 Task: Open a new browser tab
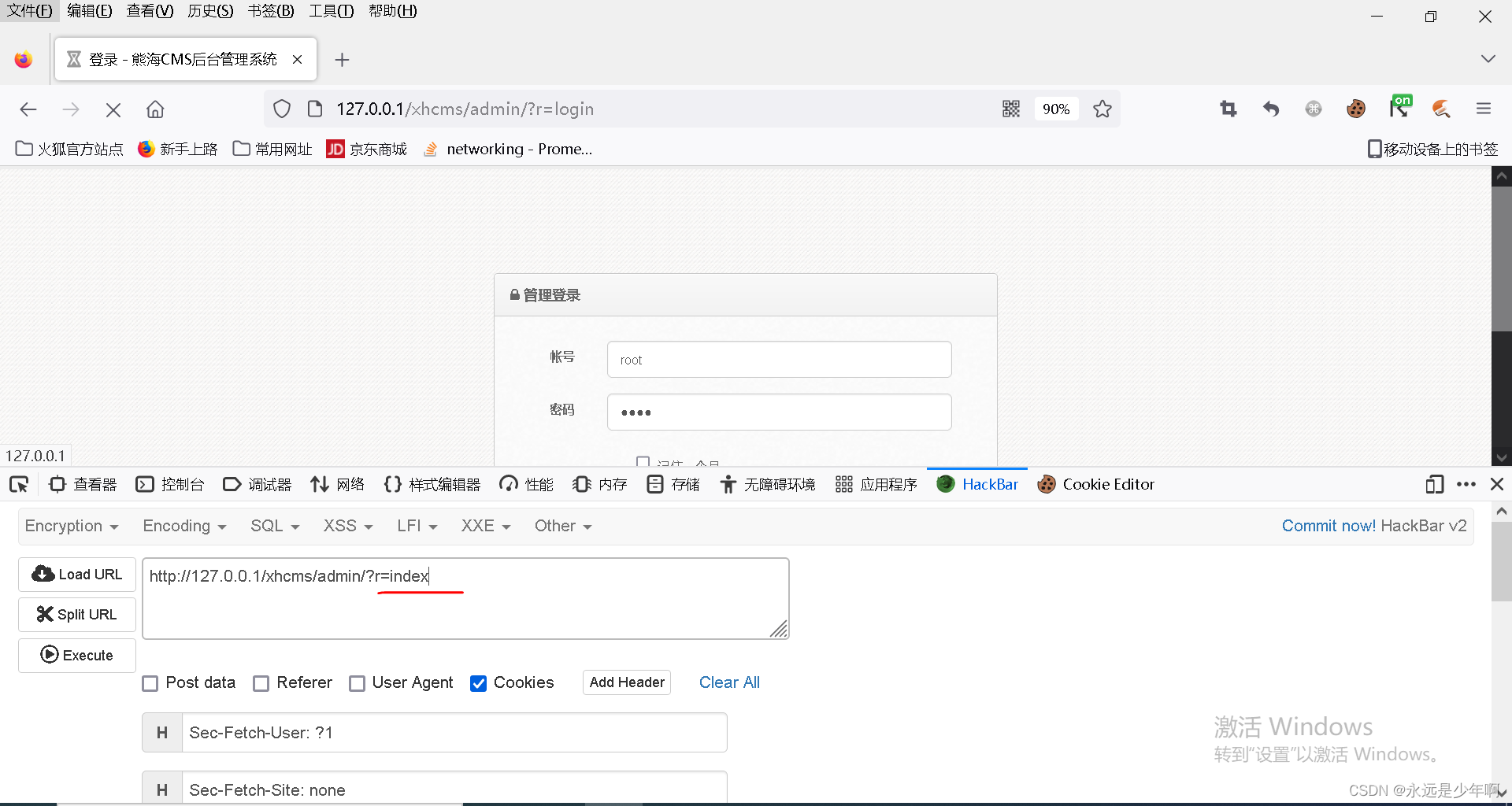coord(342,60)
